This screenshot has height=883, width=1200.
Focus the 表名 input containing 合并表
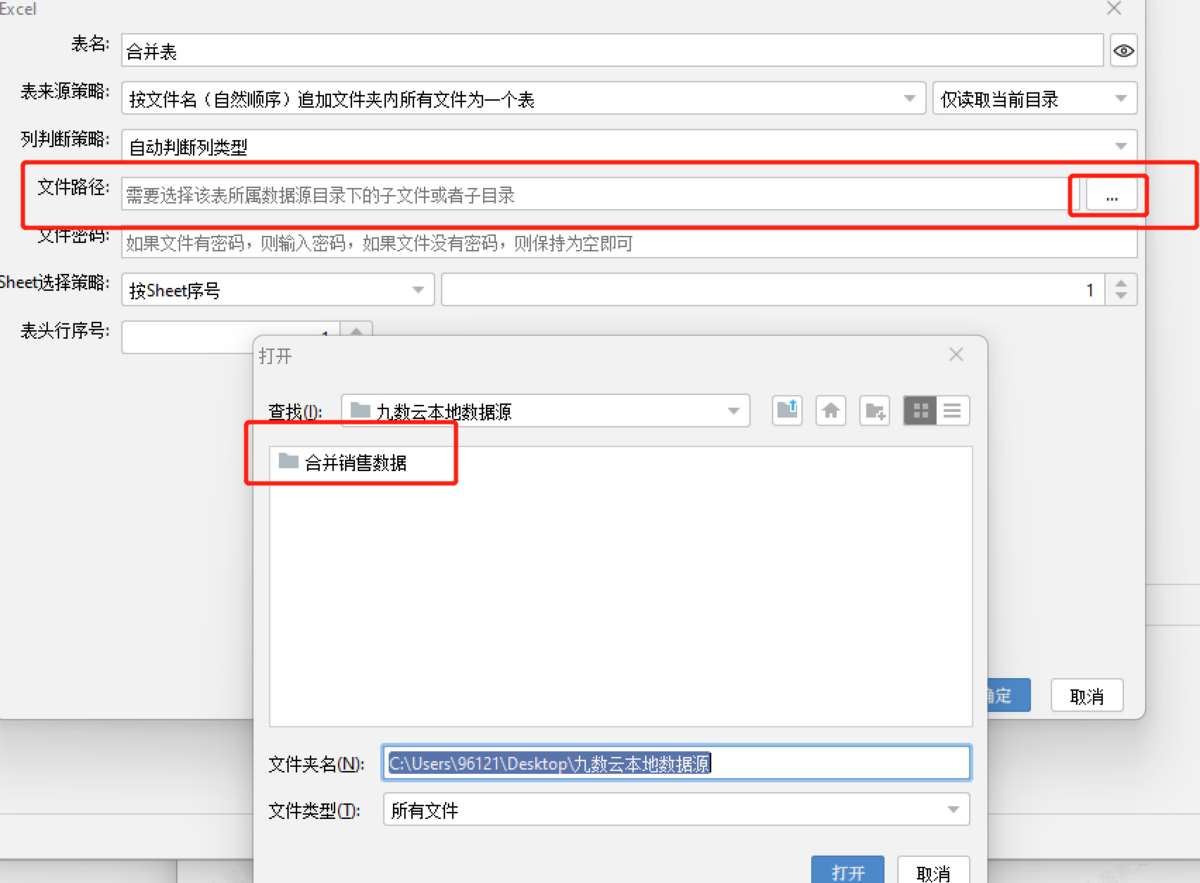click(613, 51)
